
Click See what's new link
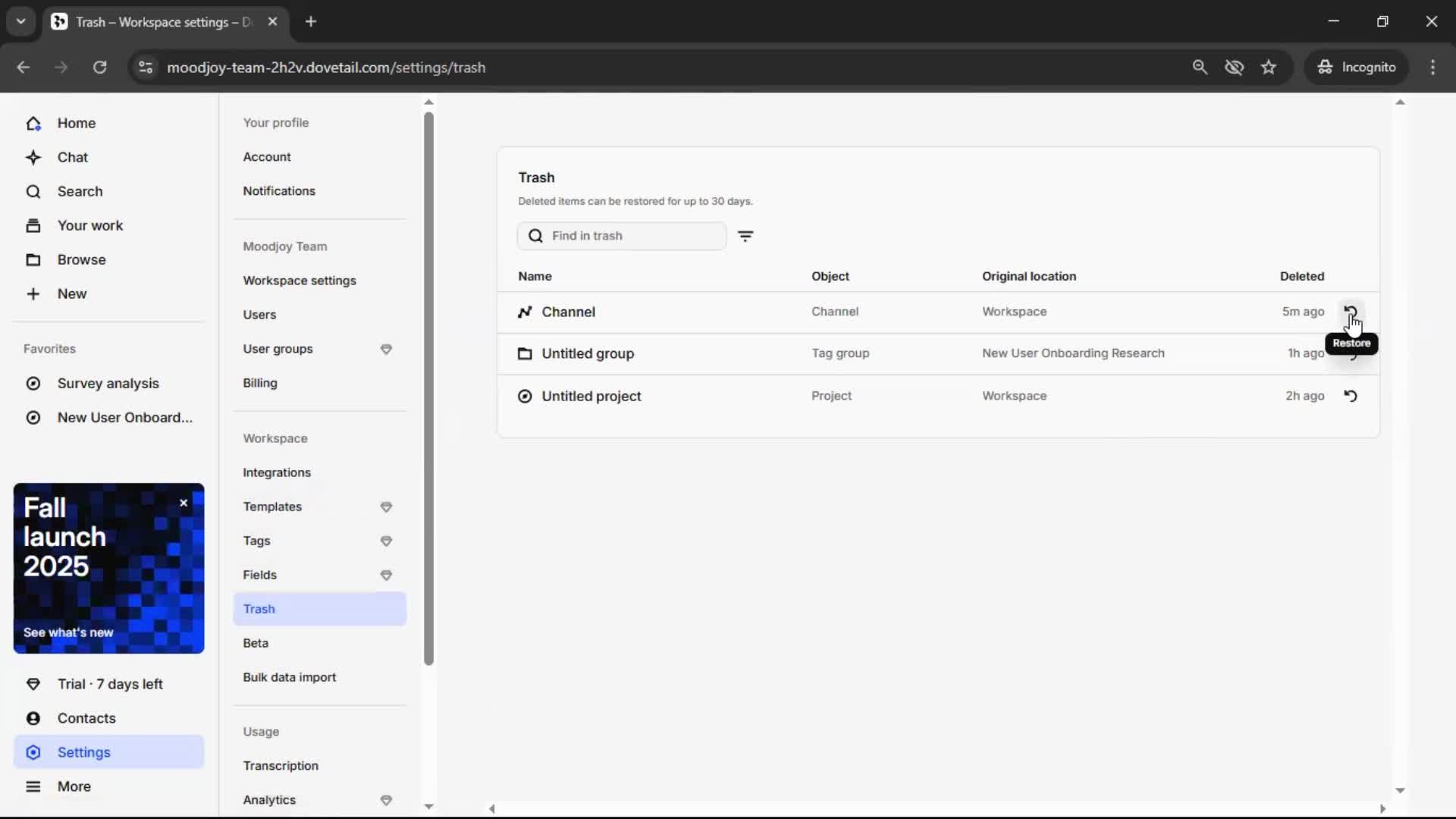(x=68, y=632)
